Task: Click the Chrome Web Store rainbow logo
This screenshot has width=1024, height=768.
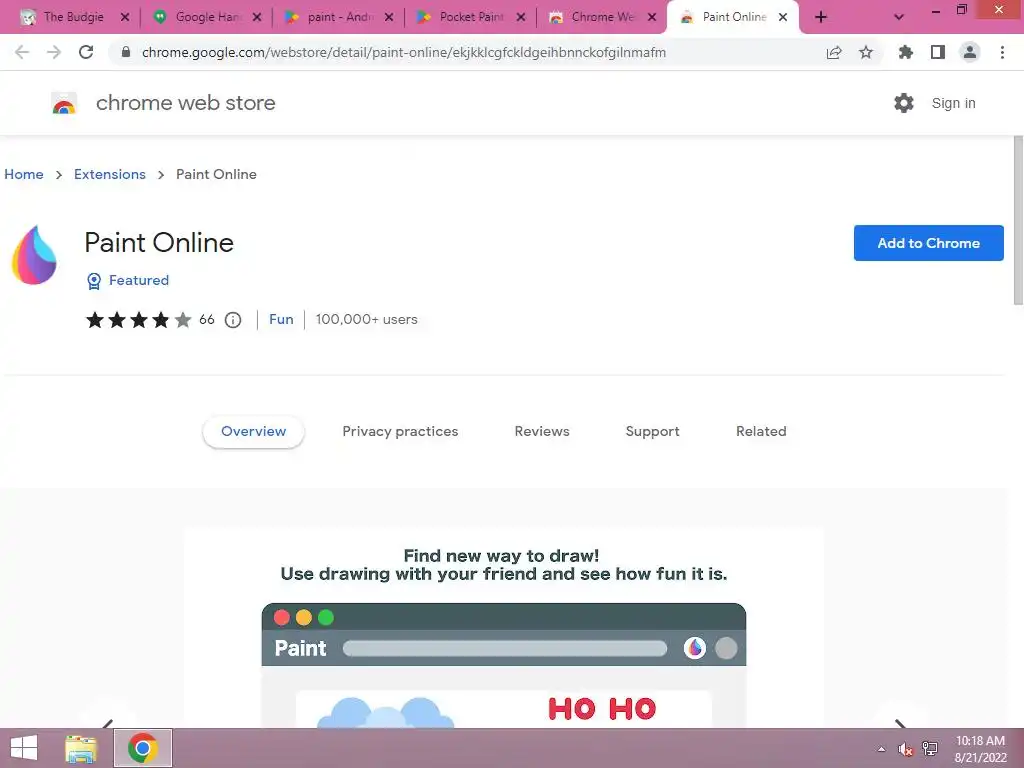Action: 64,103
